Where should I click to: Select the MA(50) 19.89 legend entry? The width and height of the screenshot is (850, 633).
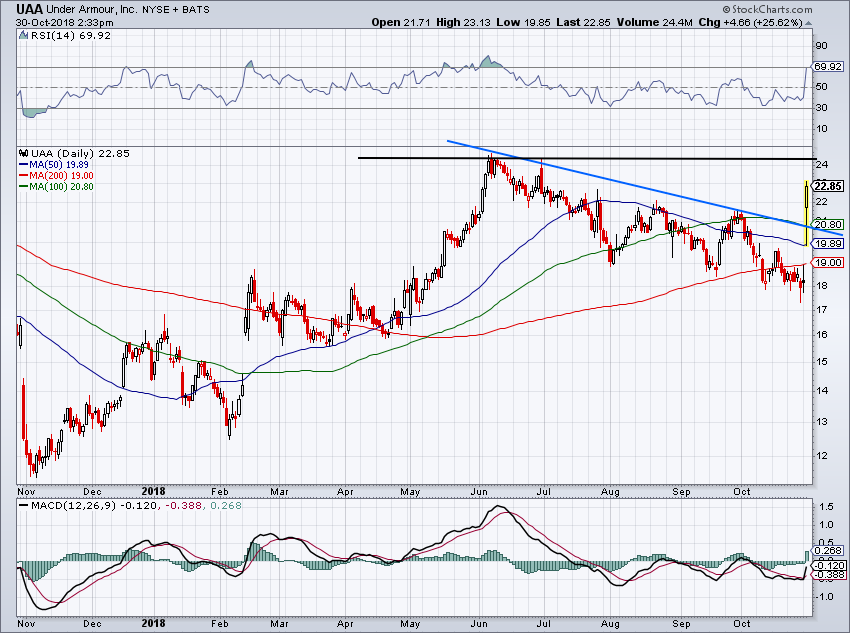[x=53, y=165]
